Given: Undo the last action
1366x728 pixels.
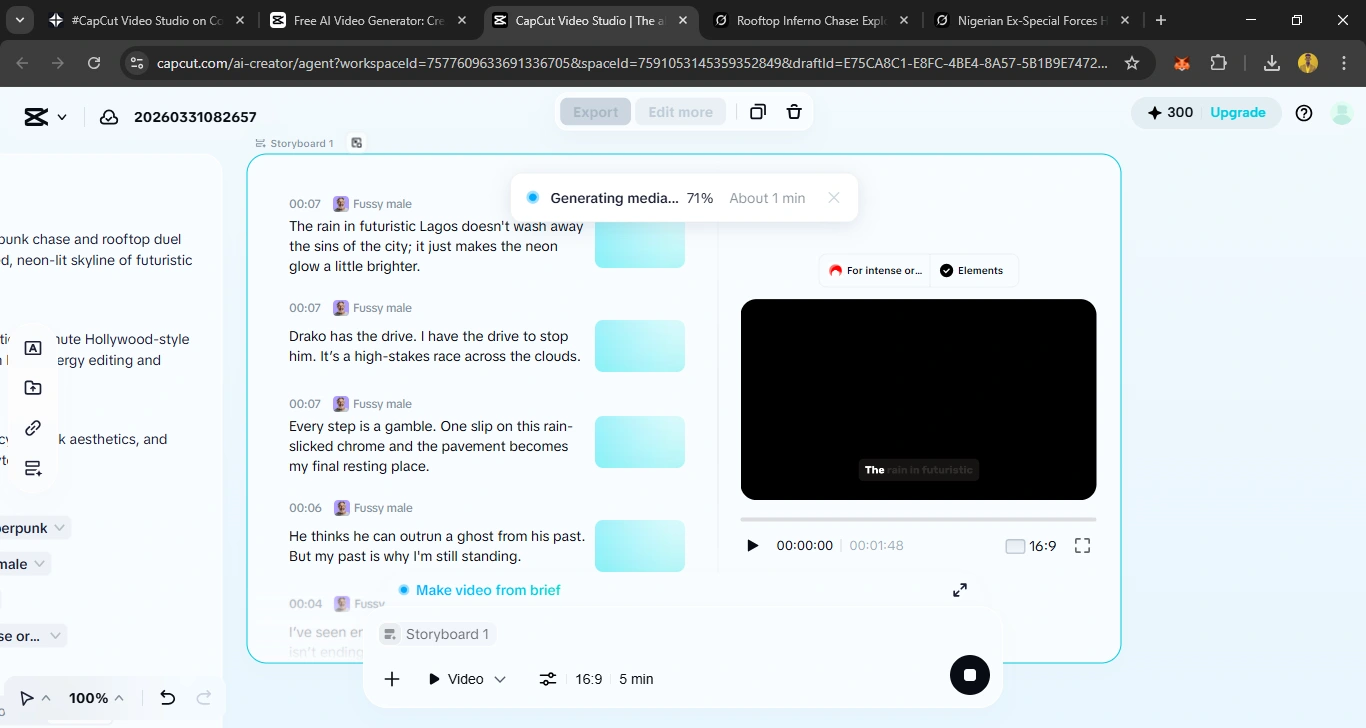Looking at the screenshot, I should (x=168, y=698).
